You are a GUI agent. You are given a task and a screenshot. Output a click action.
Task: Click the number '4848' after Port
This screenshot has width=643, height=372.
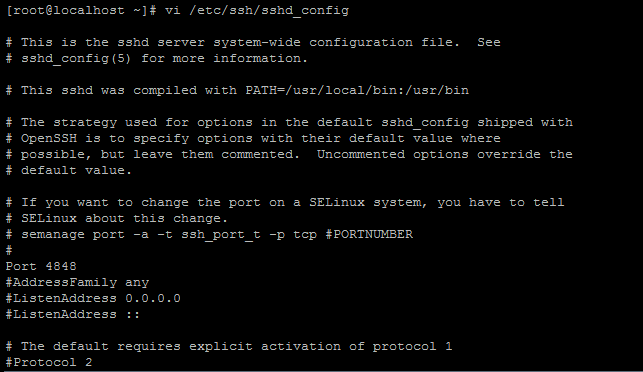point(61,266)
